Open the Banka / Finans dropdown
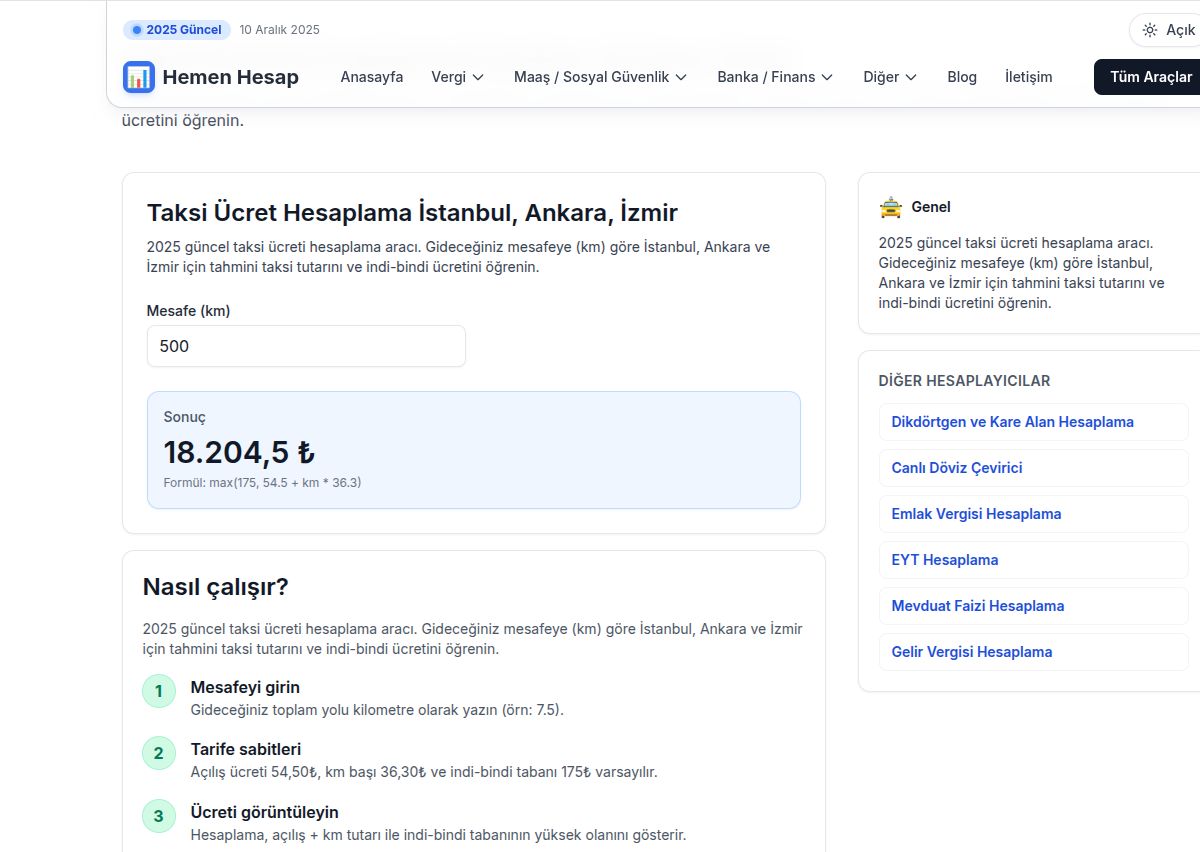Viewport: 1200px width, 852px height. [775, 77]
